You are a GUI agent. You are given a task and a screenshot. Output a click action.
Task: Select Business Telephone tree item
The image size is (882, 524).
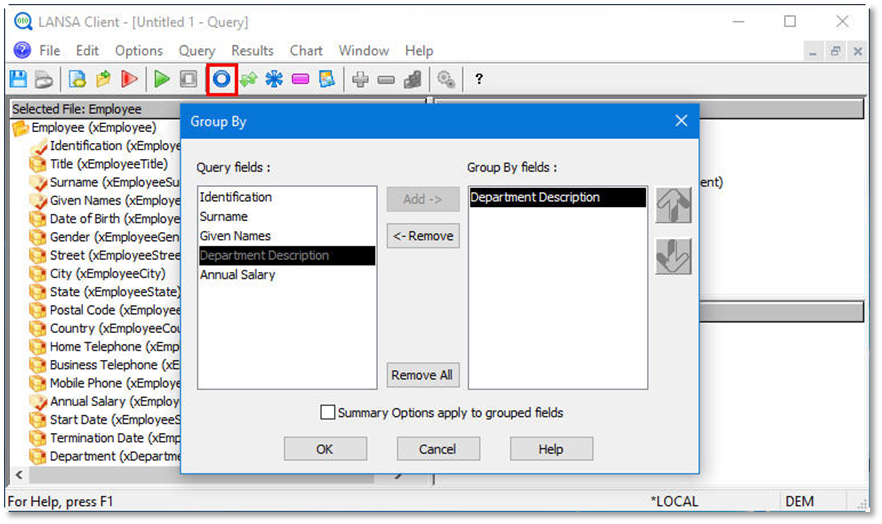coord(115,365)
